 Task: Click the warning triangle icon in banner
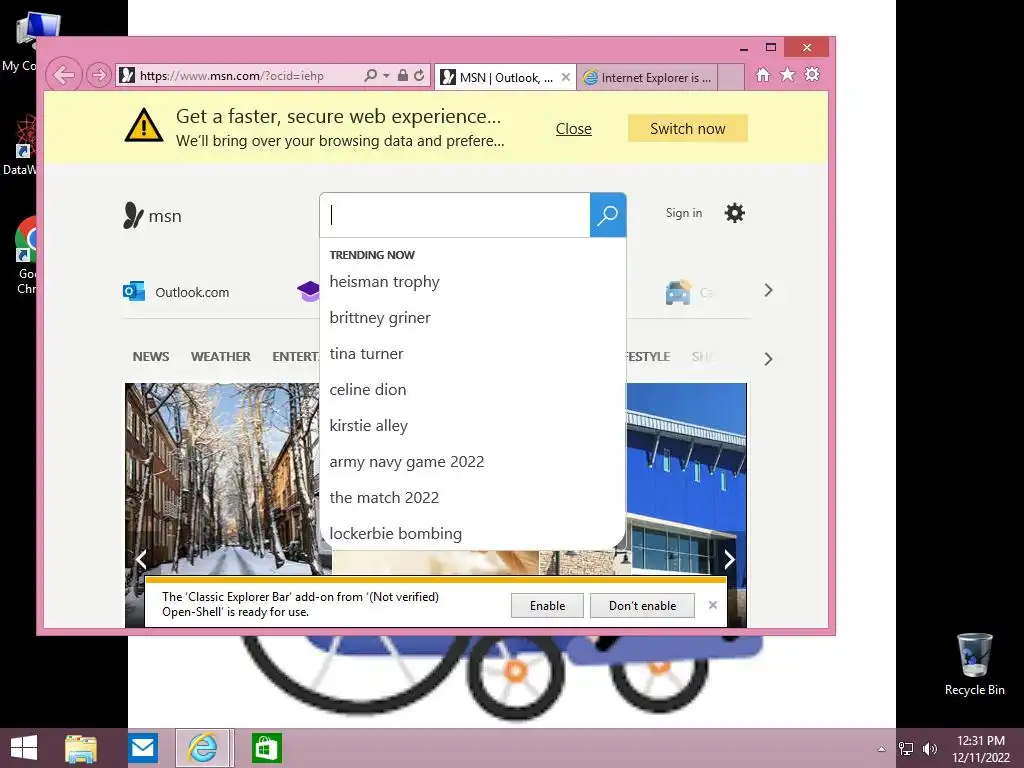144,125
